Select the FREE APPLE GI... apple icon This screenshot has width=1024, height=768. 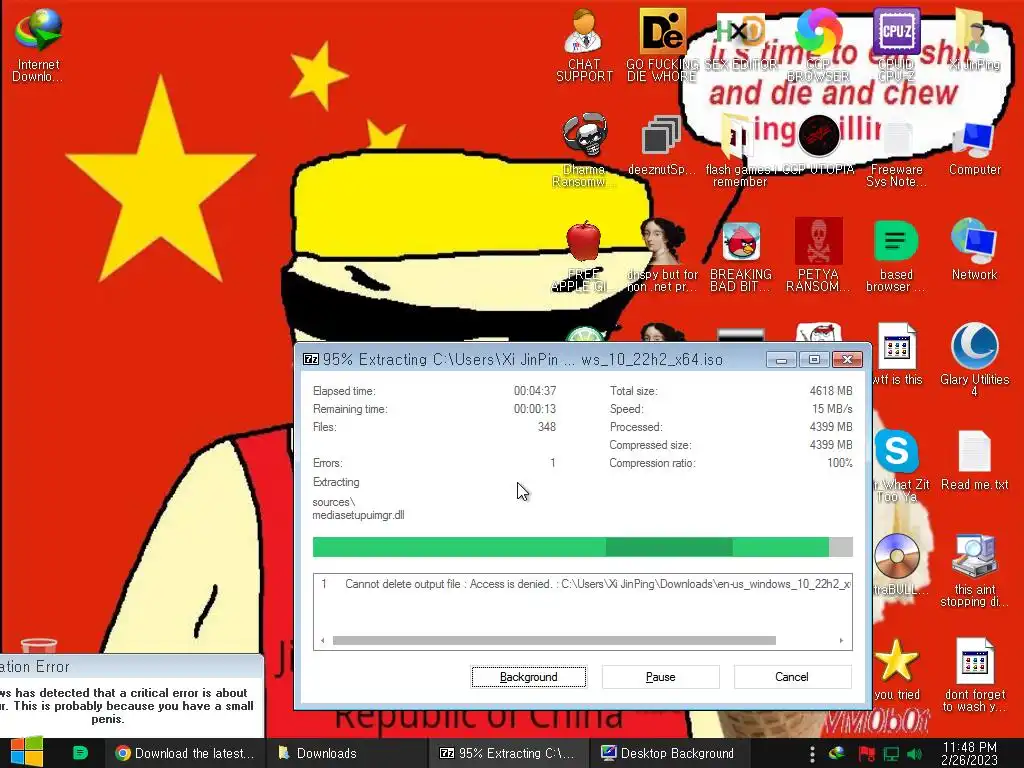point(584,256)
